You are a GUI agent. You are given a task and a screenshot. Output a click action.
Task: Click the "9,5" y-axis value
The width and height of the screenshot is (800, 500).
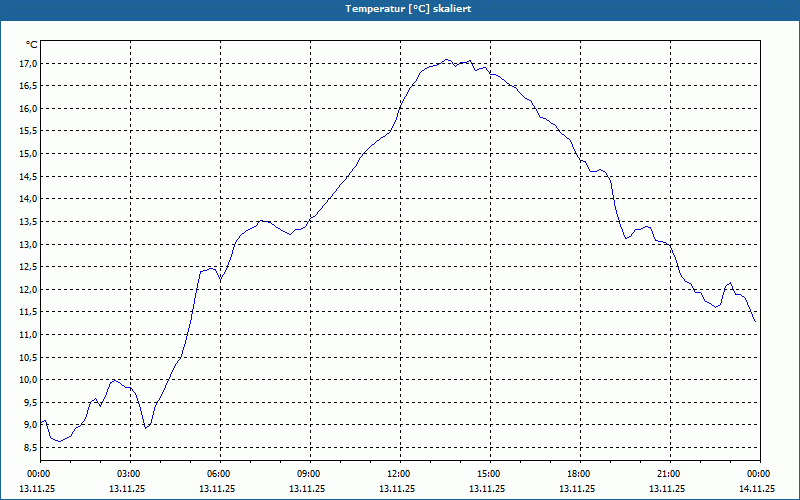coord(31,402)
